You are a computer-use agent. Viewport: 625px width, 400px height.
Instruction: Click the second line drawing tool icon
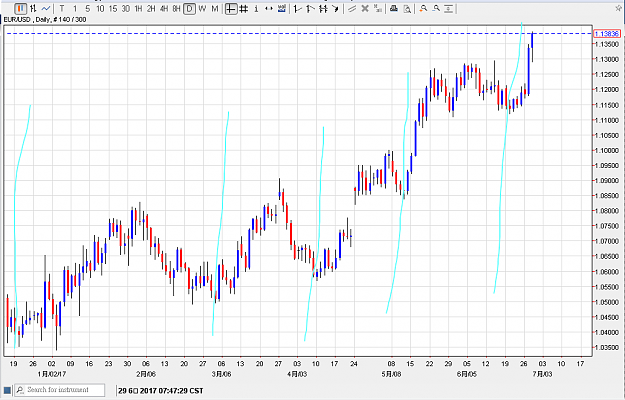[310, 8]
